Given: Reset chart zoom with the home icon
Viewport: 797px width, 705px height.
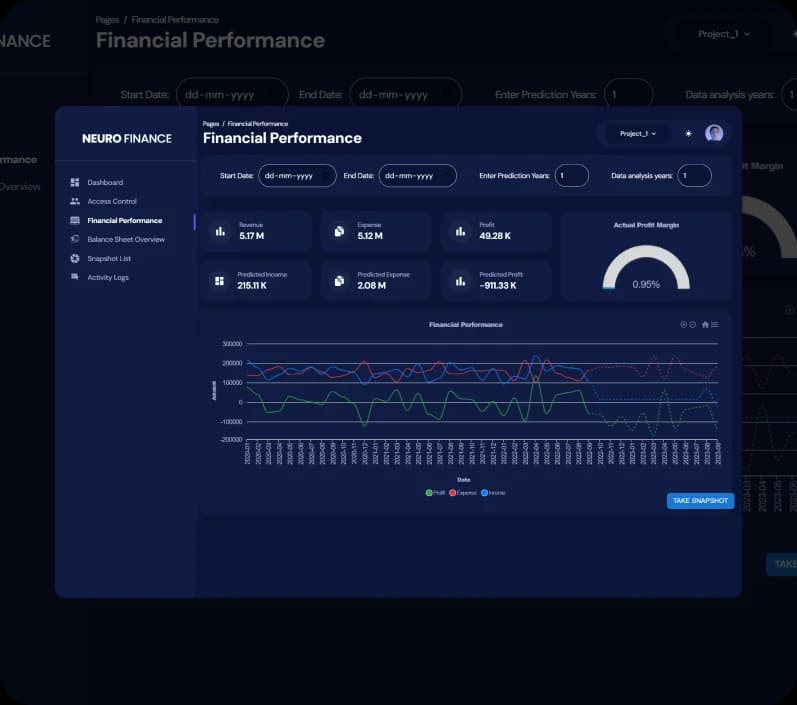Looking at the screenshot, I should 705,324.
